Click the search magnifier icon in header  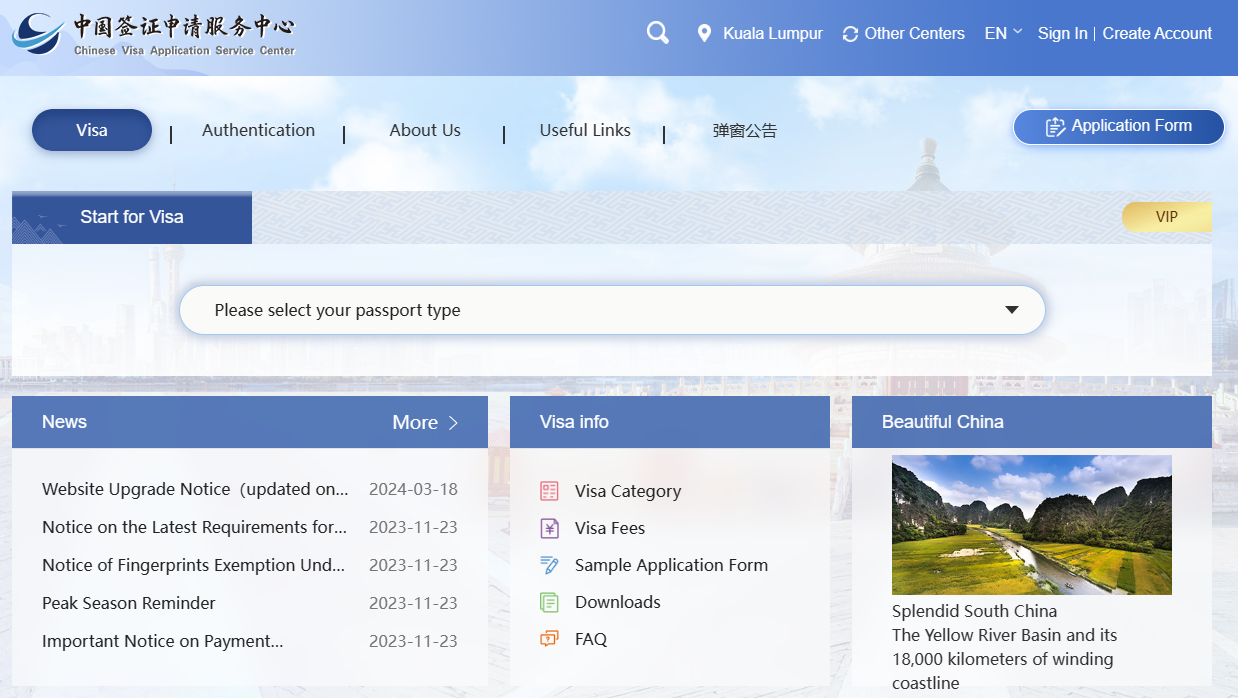657,33
